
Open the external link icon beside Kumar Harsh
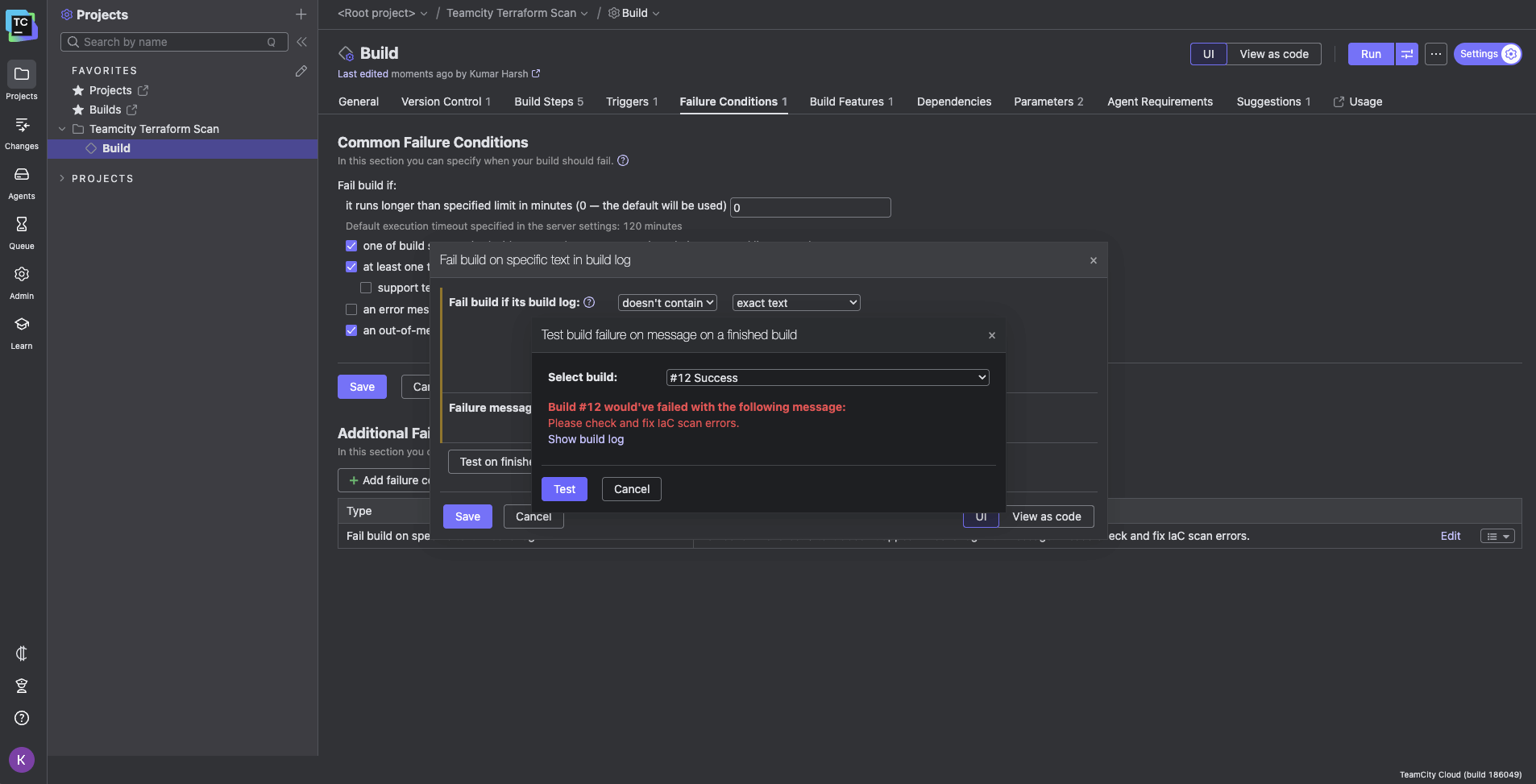(536, 73)
